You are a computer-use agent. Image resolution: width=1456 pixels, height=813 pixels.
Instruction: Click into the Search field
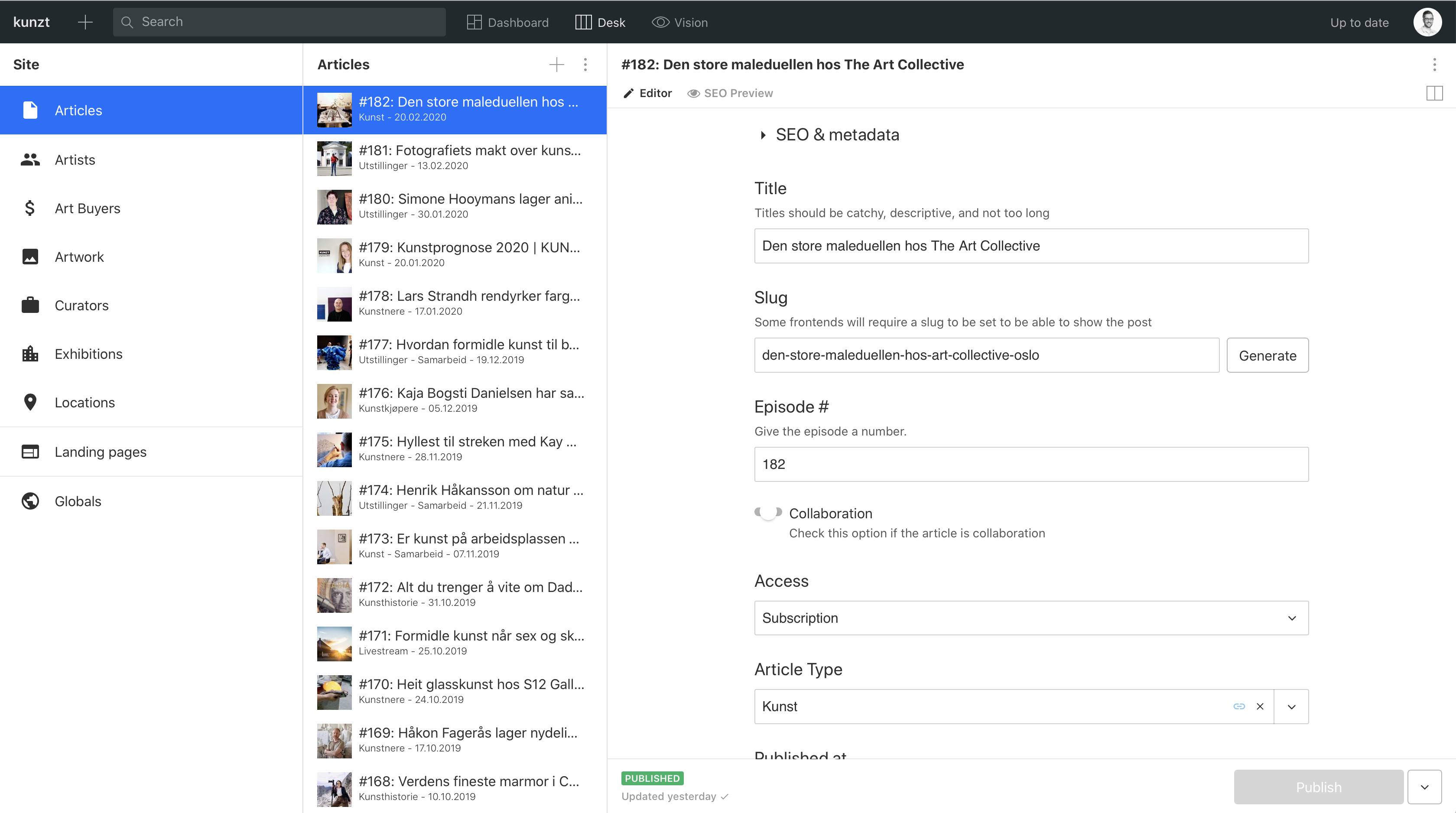click(x=279, y=22)
